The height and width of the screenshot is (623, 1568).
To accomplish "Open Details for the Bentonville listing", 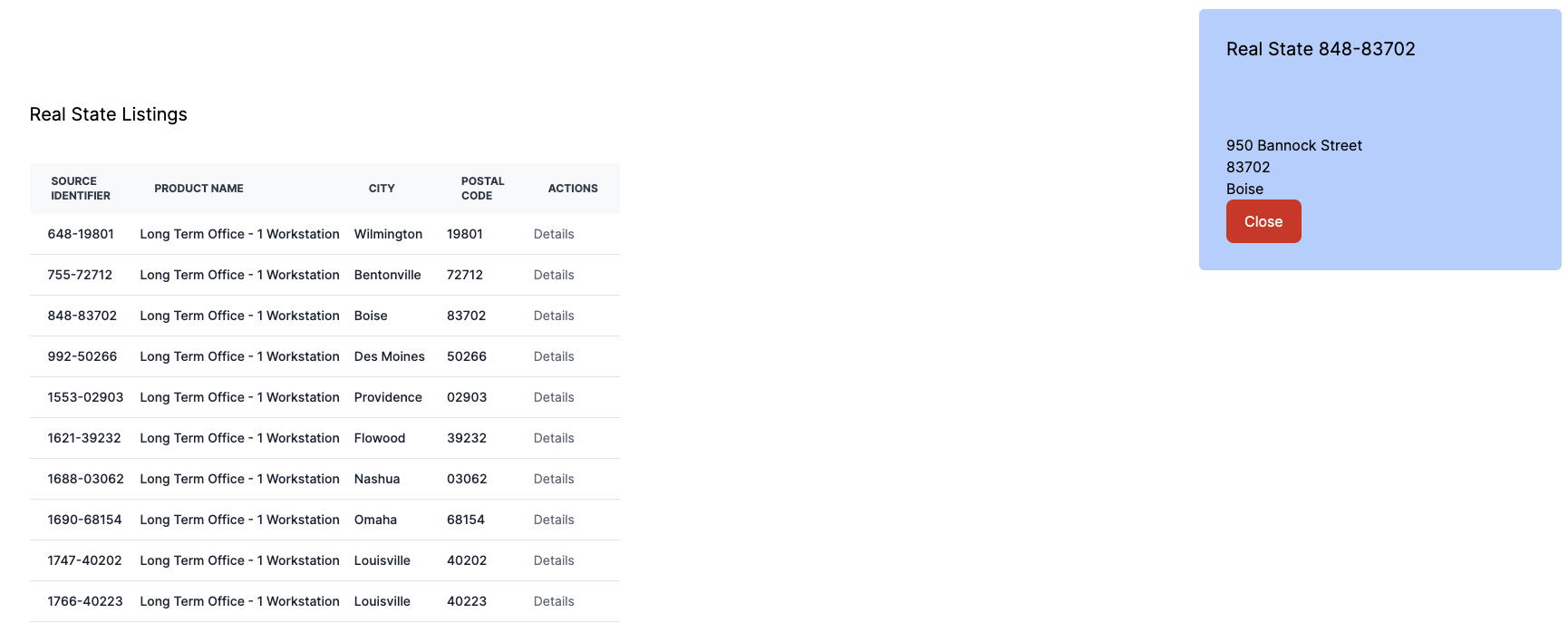I will (x=553, y=275).
